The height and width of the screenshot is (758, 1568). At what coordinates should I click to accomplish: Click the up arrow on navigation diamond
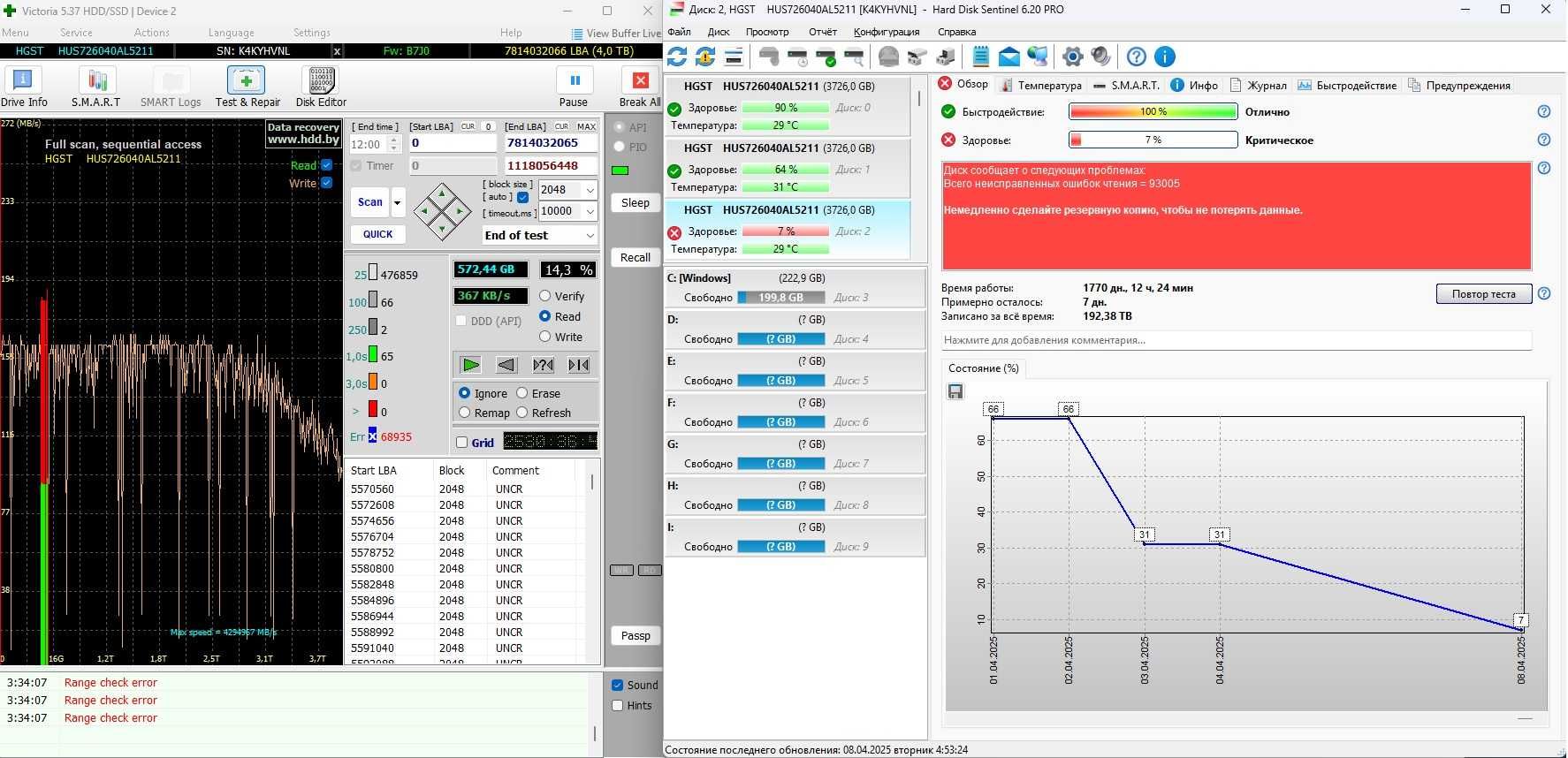442,193
